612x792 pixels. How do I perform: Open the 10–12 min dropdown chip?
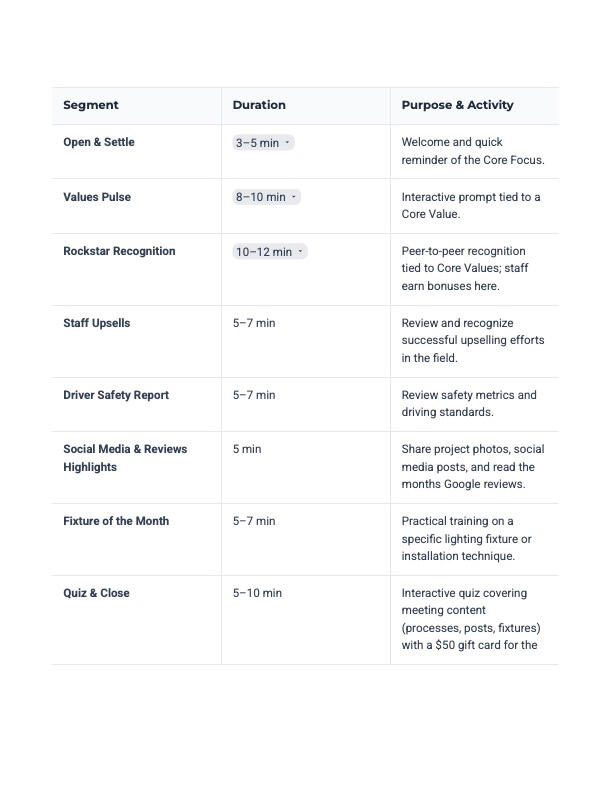(x=270, y=252)
